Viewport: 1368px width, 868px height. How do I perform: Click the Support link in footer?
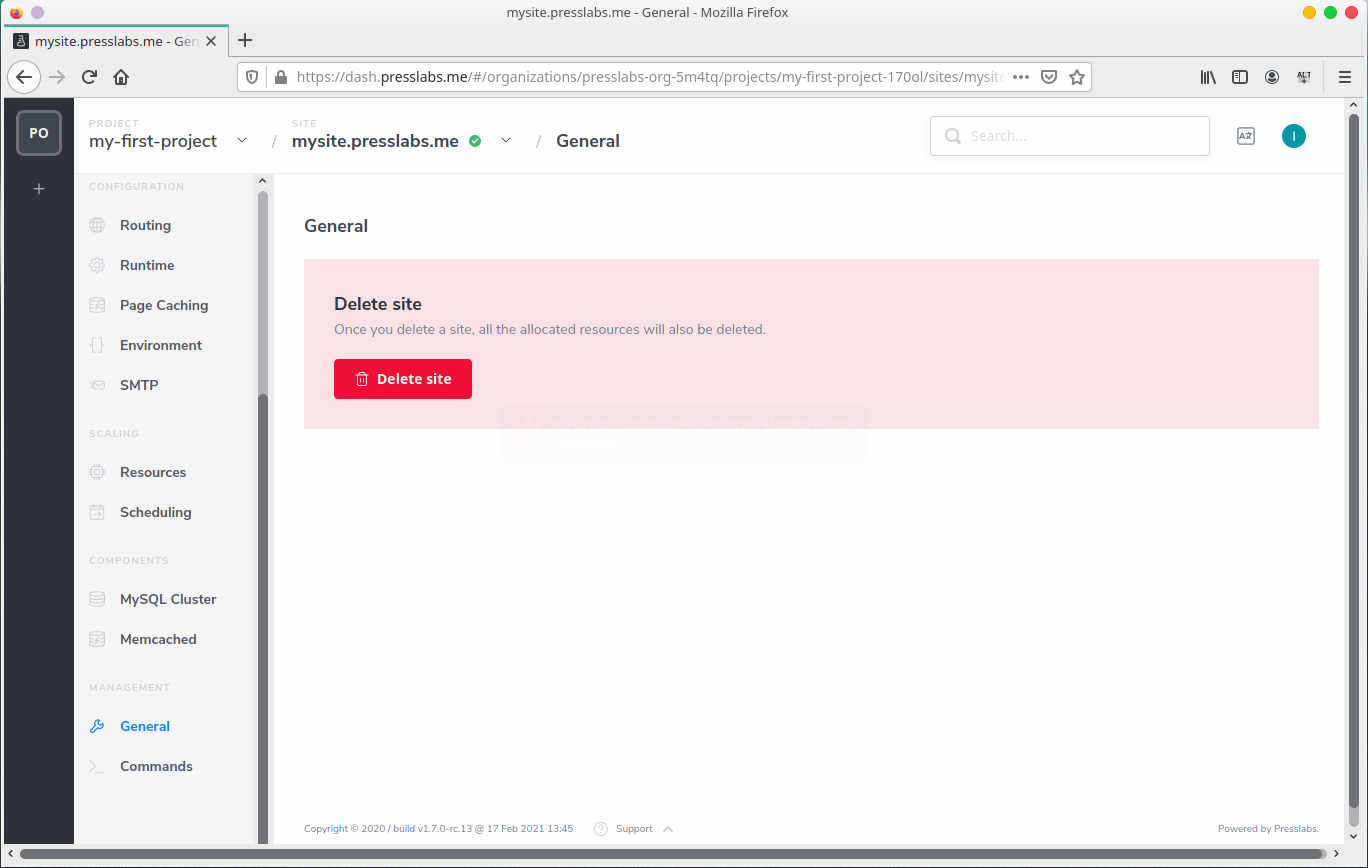coord(634,829)
